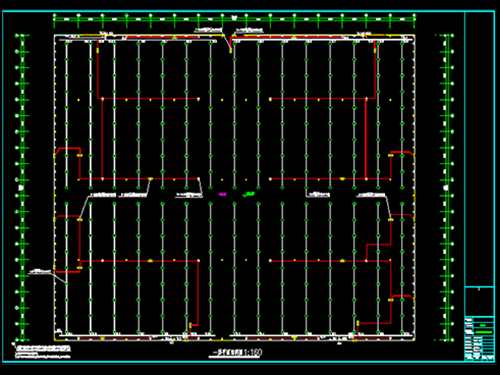500x375 pixels.
Task: Click the notes text block at bottom left
Action: (x=43, y=352)
